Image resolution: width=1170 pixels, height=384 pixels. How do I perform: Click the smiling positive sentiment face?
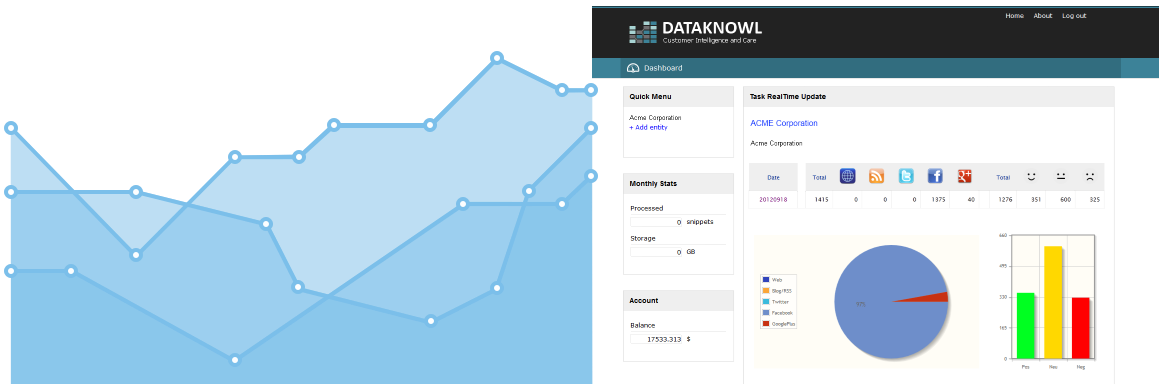coord(1031,177)
